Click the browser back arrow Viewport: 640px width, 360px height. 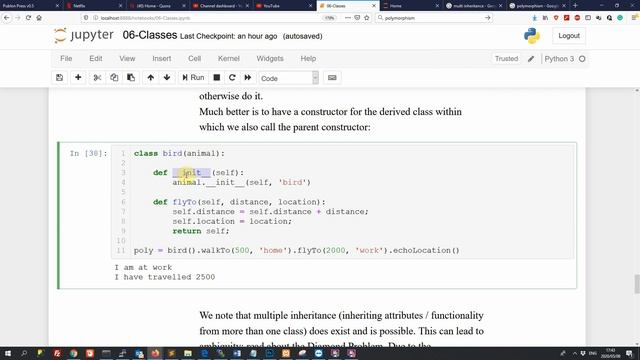7,18
